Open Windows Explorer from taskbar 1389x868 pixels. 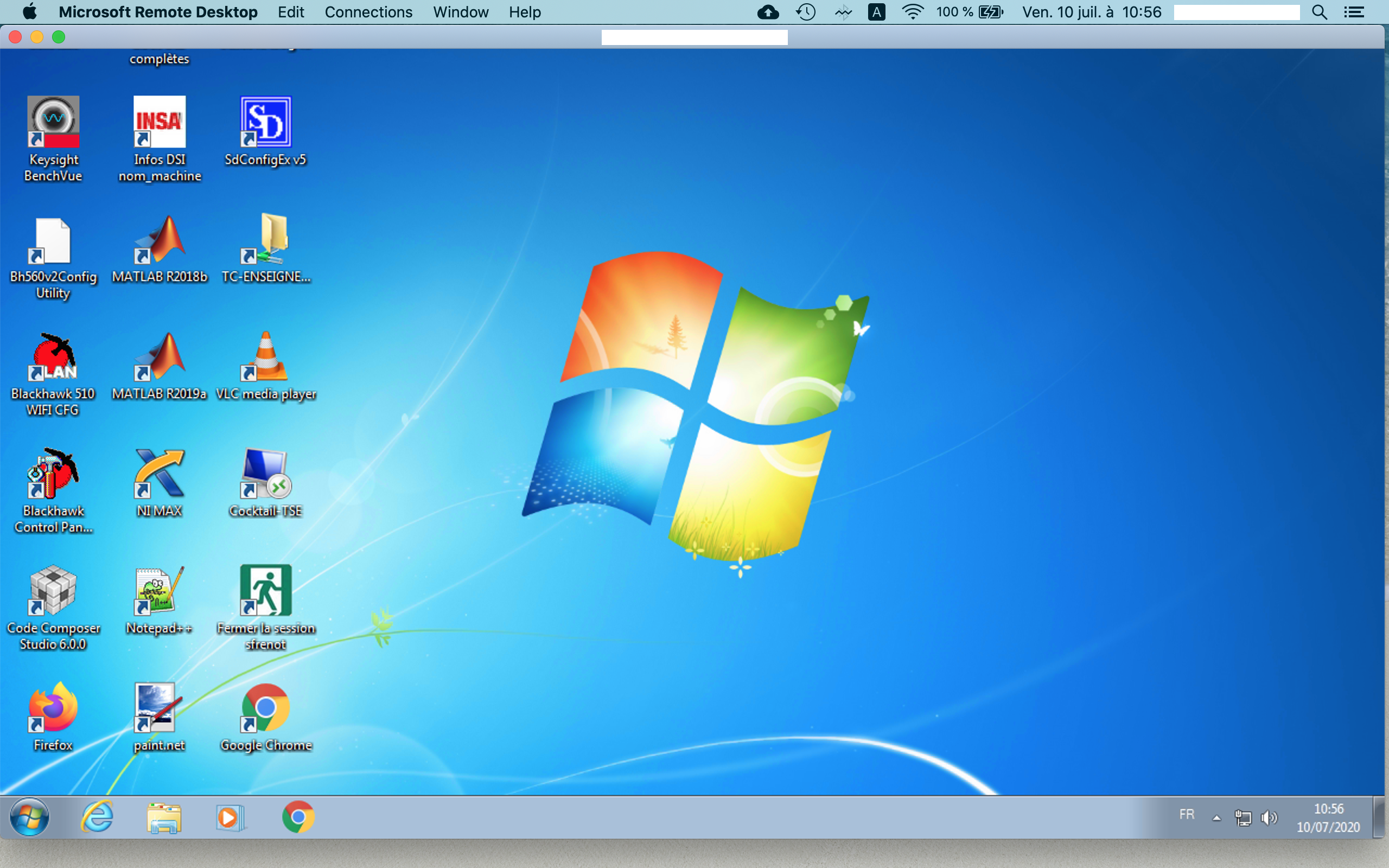click(x=164, y=817)
